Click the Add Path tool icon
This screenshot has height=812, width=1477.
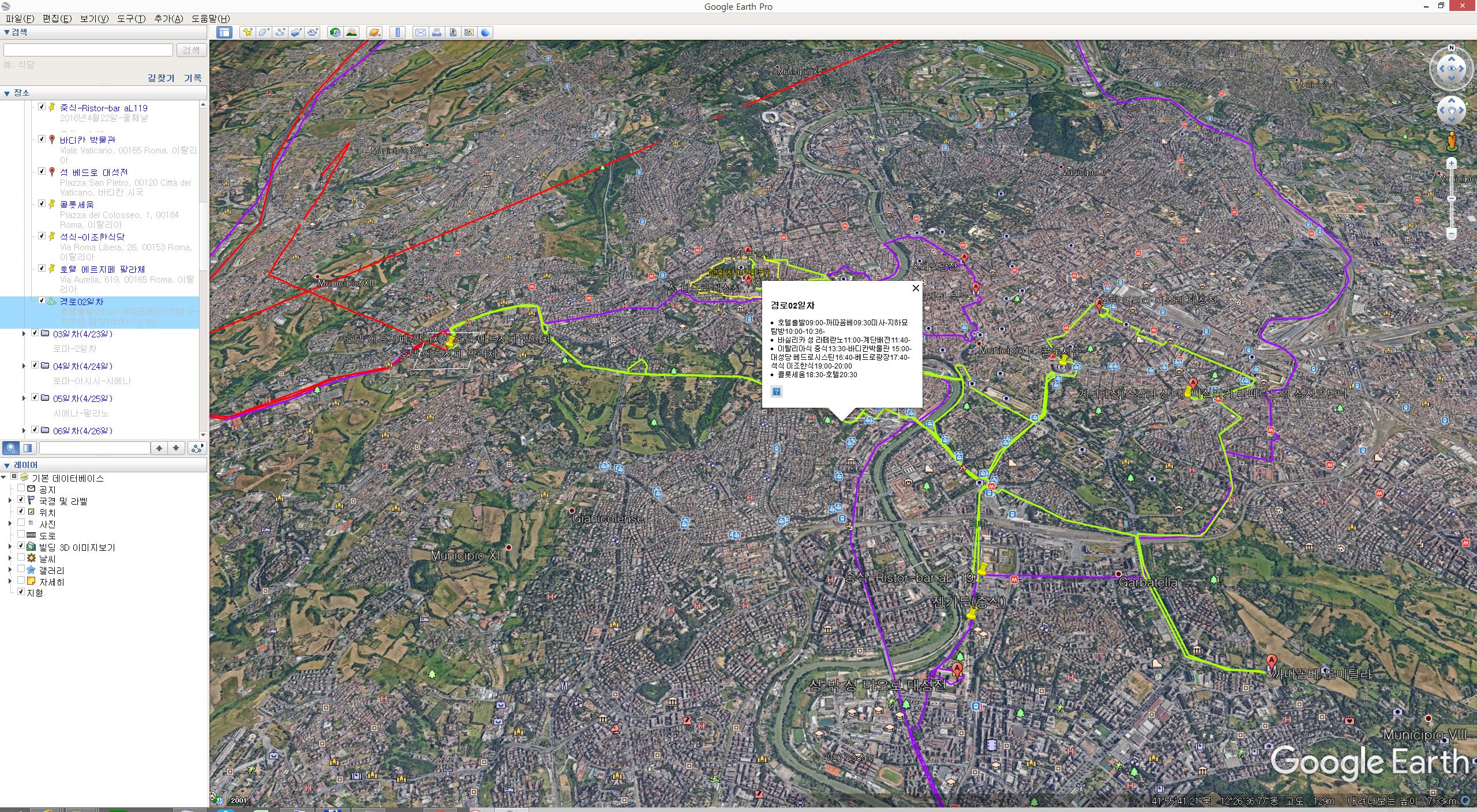[280, 32]
